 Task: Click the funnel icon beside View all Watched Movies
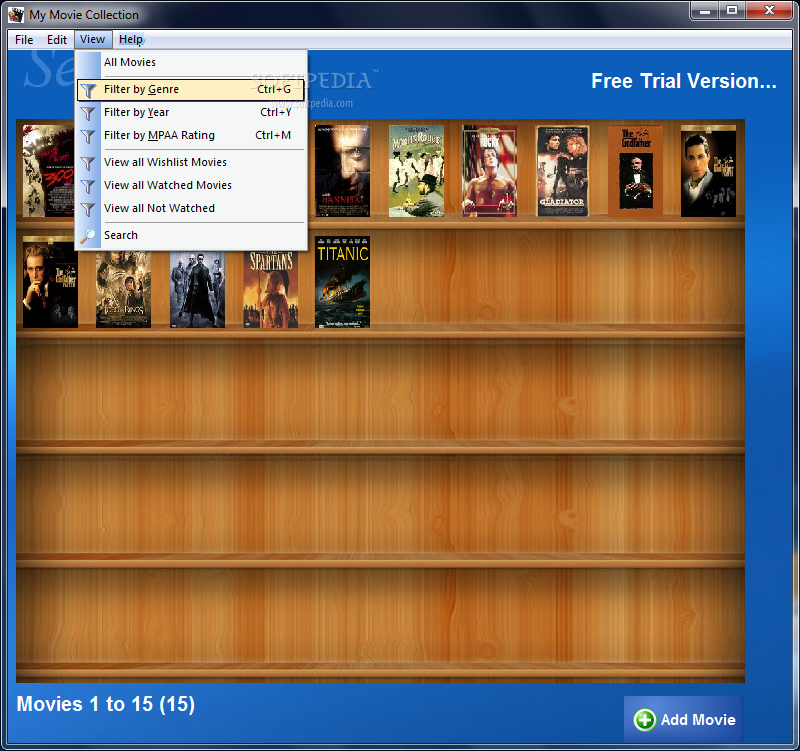(x=88, y=186)
